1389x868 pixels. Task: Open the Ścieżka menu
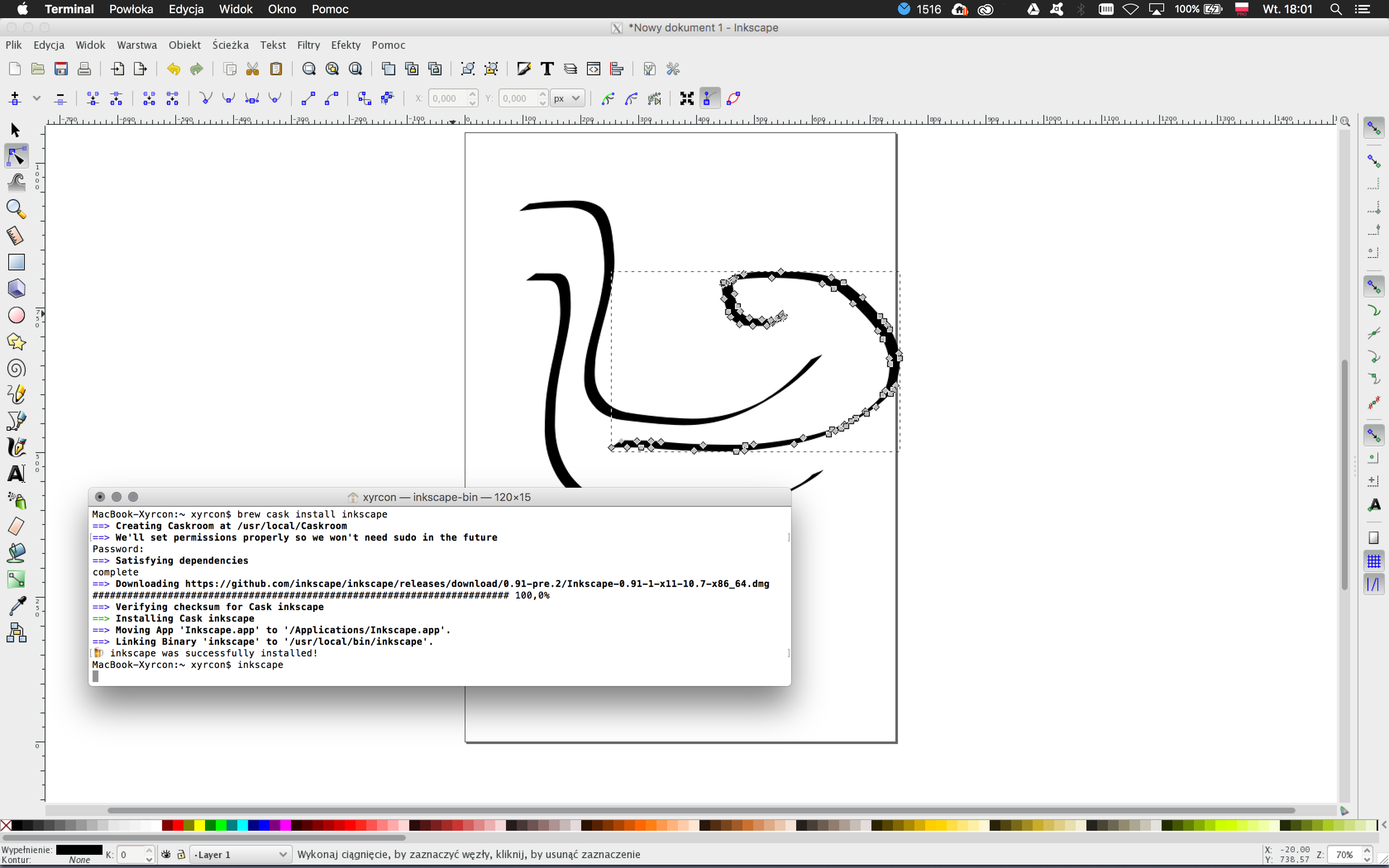click(x=230, y=45)
